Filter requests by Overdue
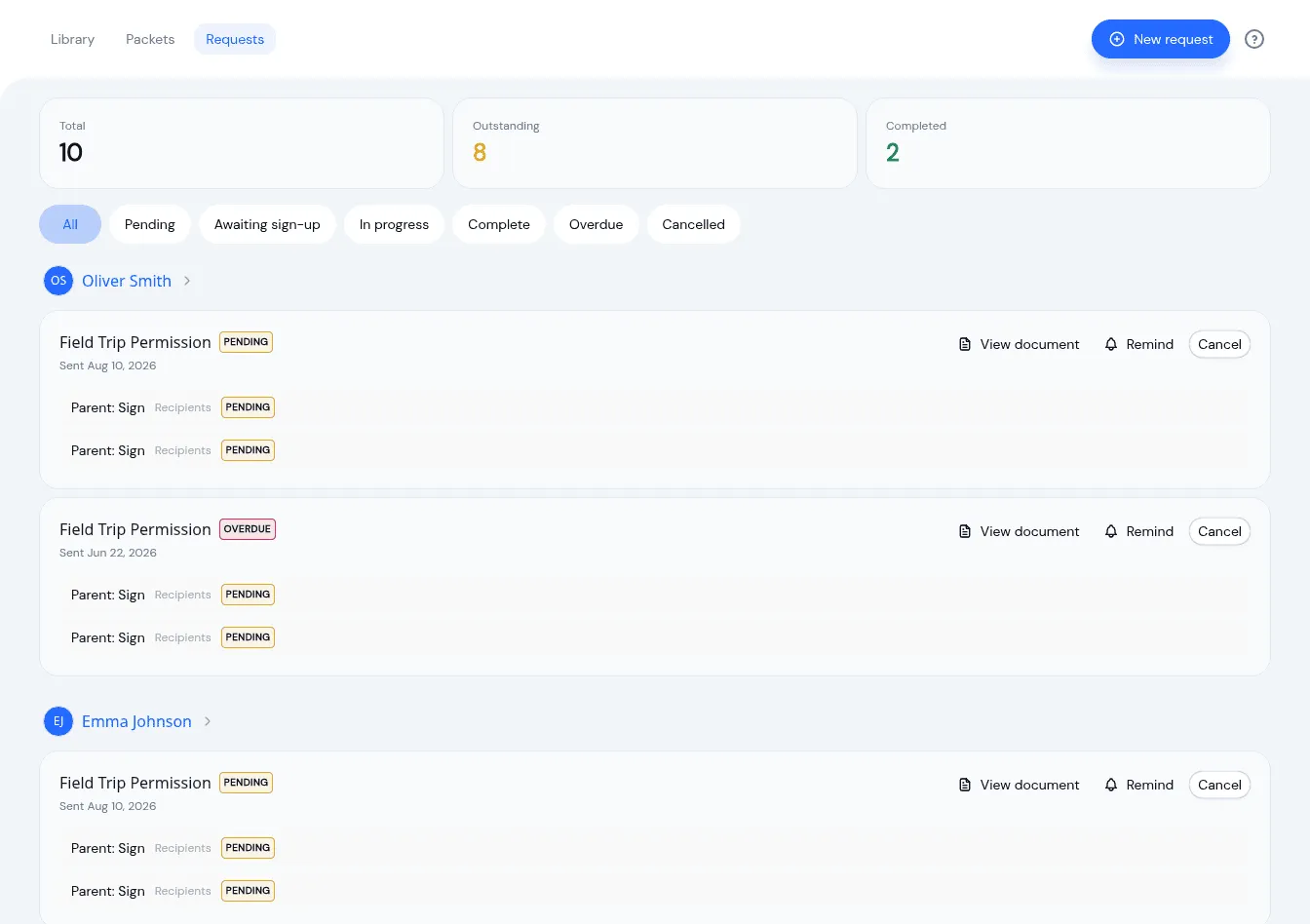The height and width of the screenshot is (924, 1310). tap(596, 224)
